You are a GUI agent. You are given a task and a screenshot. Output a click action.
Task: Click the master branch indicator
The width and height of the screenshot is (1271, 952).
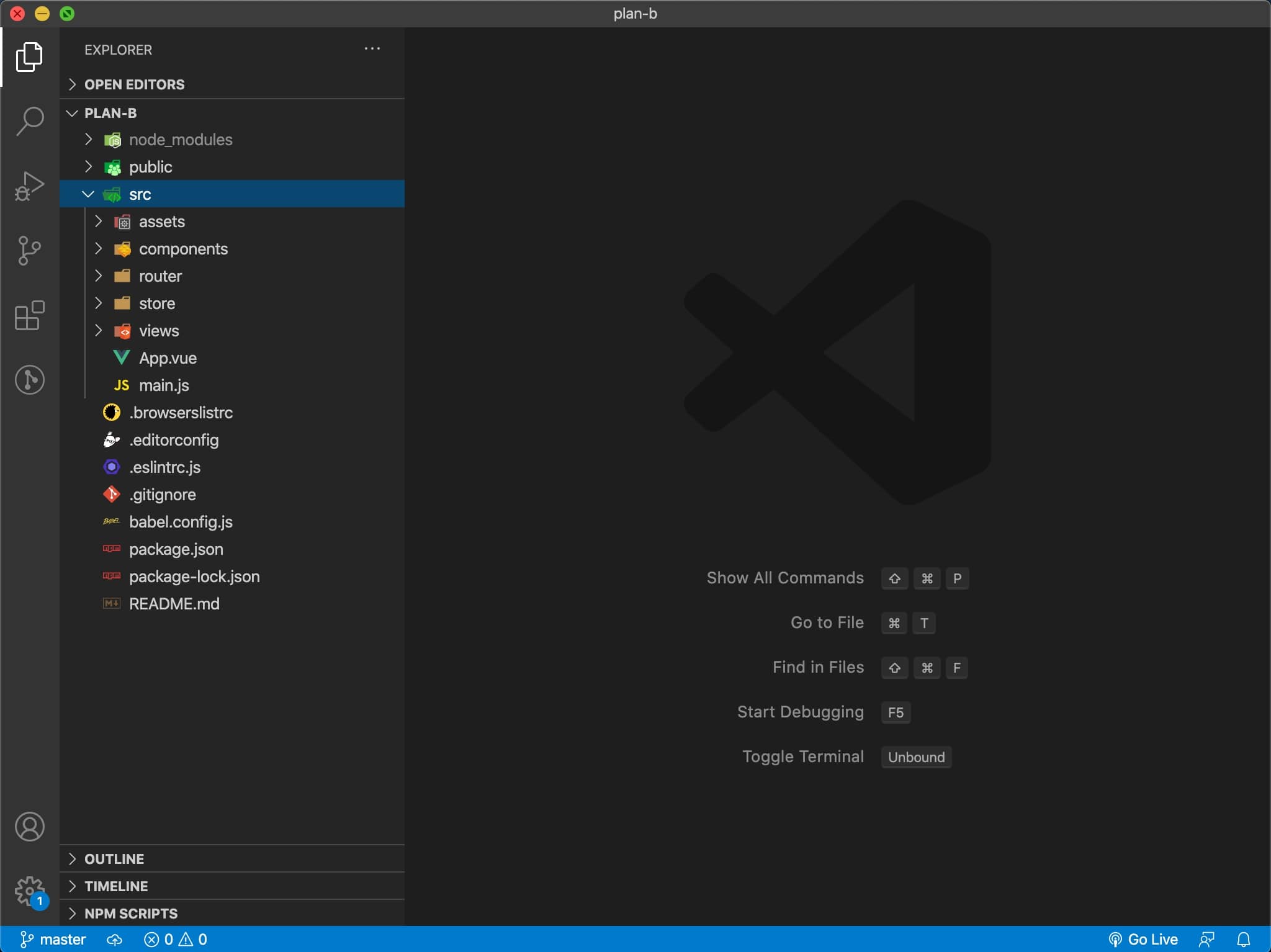click(x=53, y=940)
